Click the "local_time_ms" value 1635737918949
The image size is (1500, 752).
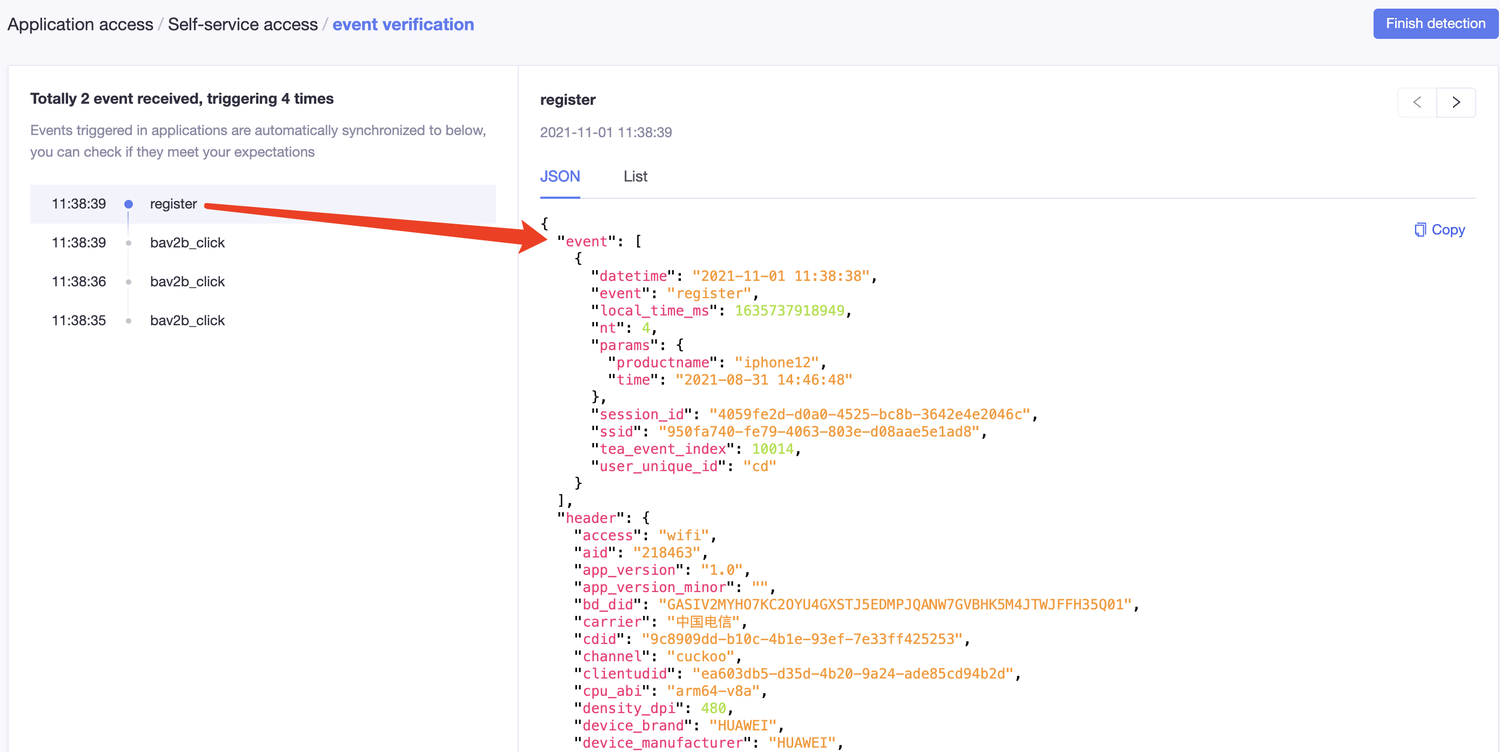tap(792, 311)
